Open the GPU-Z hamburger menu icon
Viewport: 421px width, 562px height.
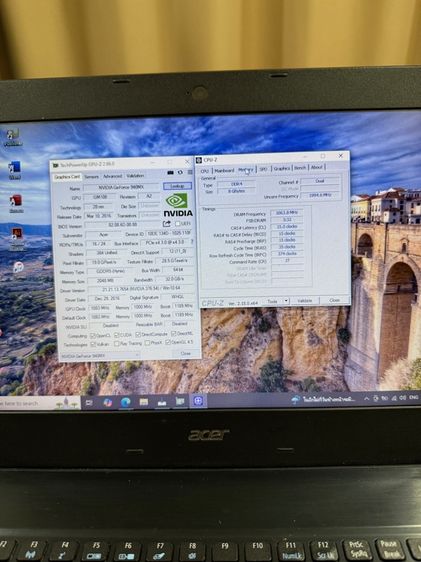pyautogui.click(x=190, y=172)
